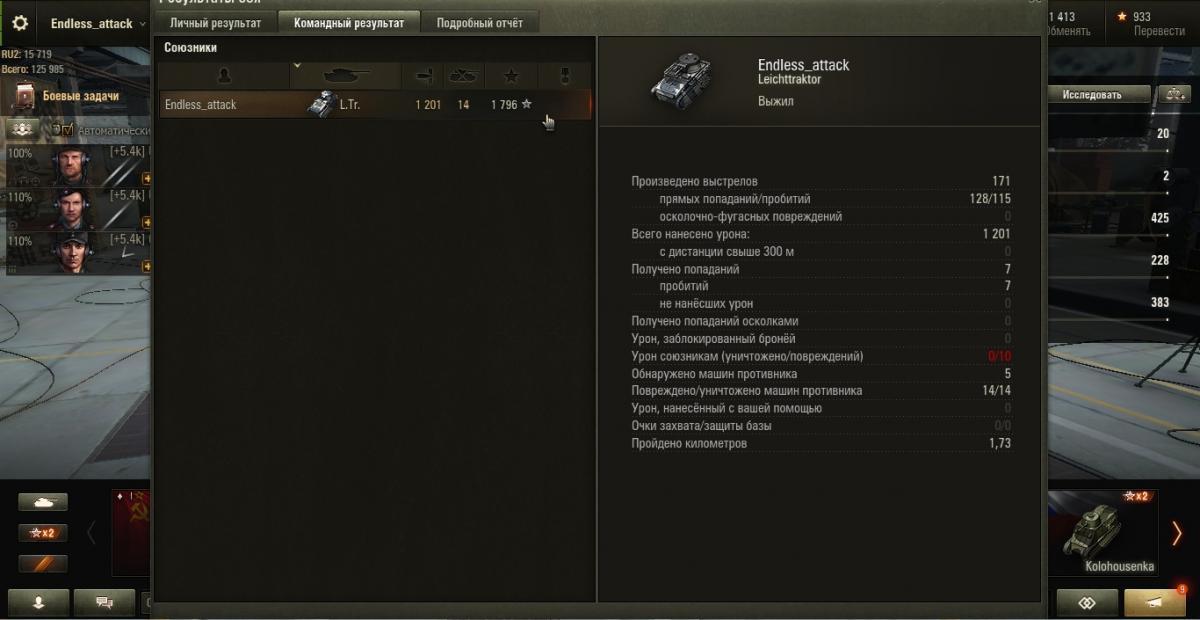Open the contacts button in bottom bar
Image resolution: width=1200 pixels, height=620 pixels.
click(x=1087, y=603)
